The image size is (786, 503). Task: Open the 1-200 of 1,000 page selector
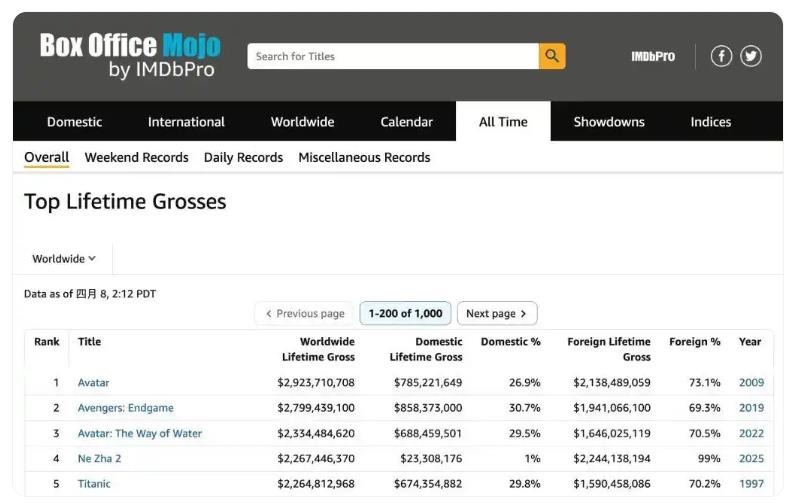[405, 313]
